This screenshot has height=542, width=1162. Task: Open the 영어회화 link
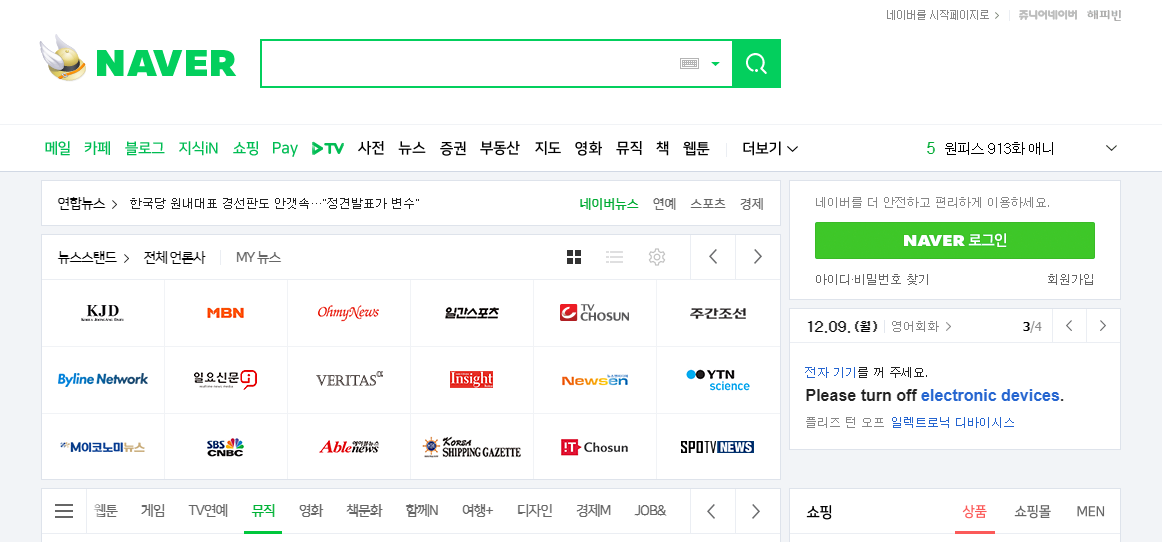[921, 326]
